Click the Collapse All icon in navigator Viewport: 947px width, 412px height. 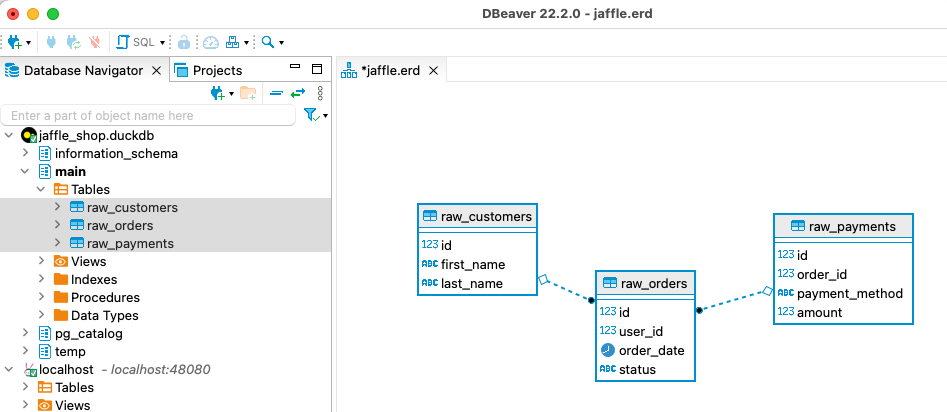pyautogui.click(x=276, y=93)
